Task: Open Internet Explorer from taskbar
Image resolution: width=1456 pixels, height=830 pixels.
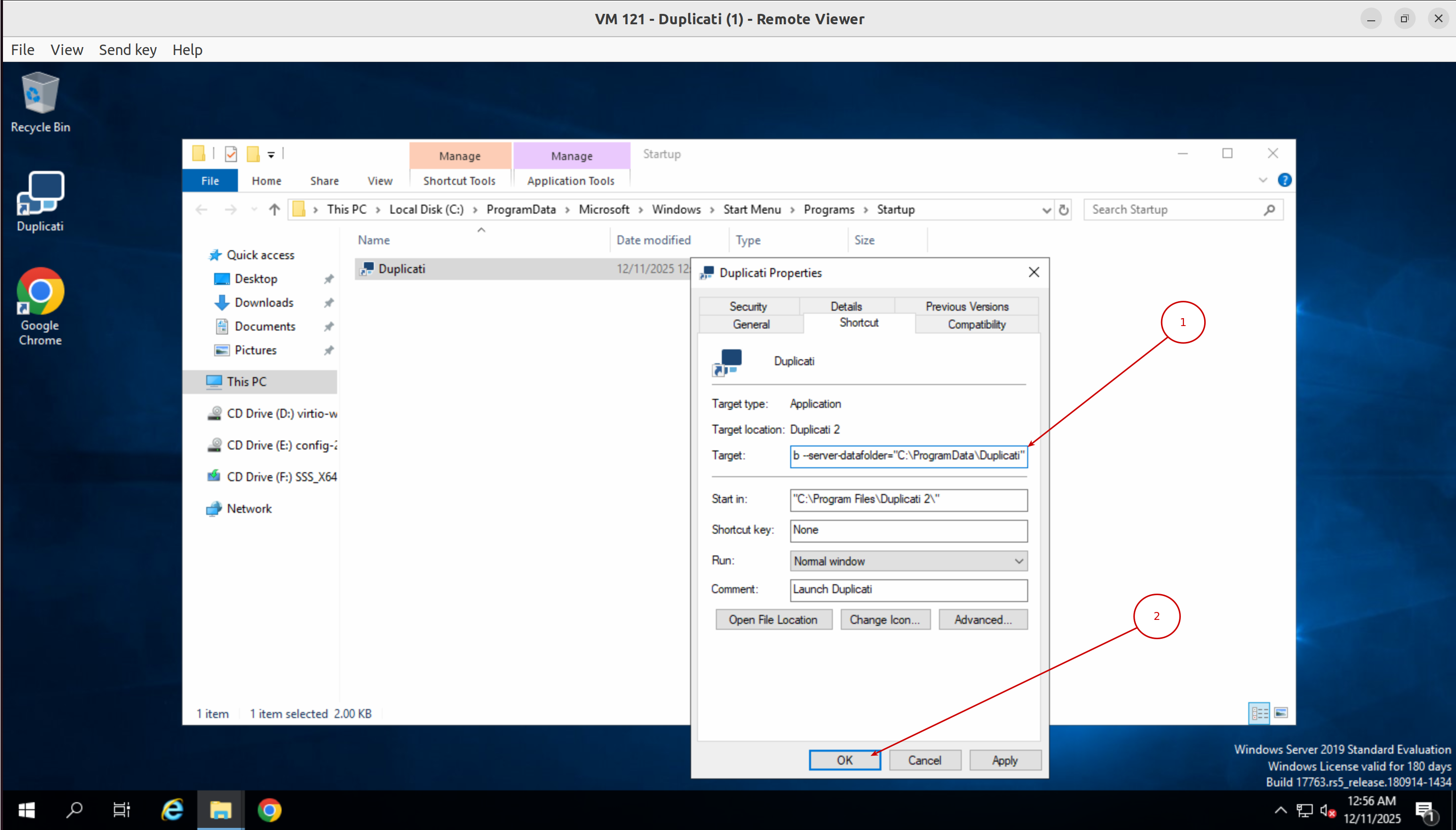Action: [172, 810]
